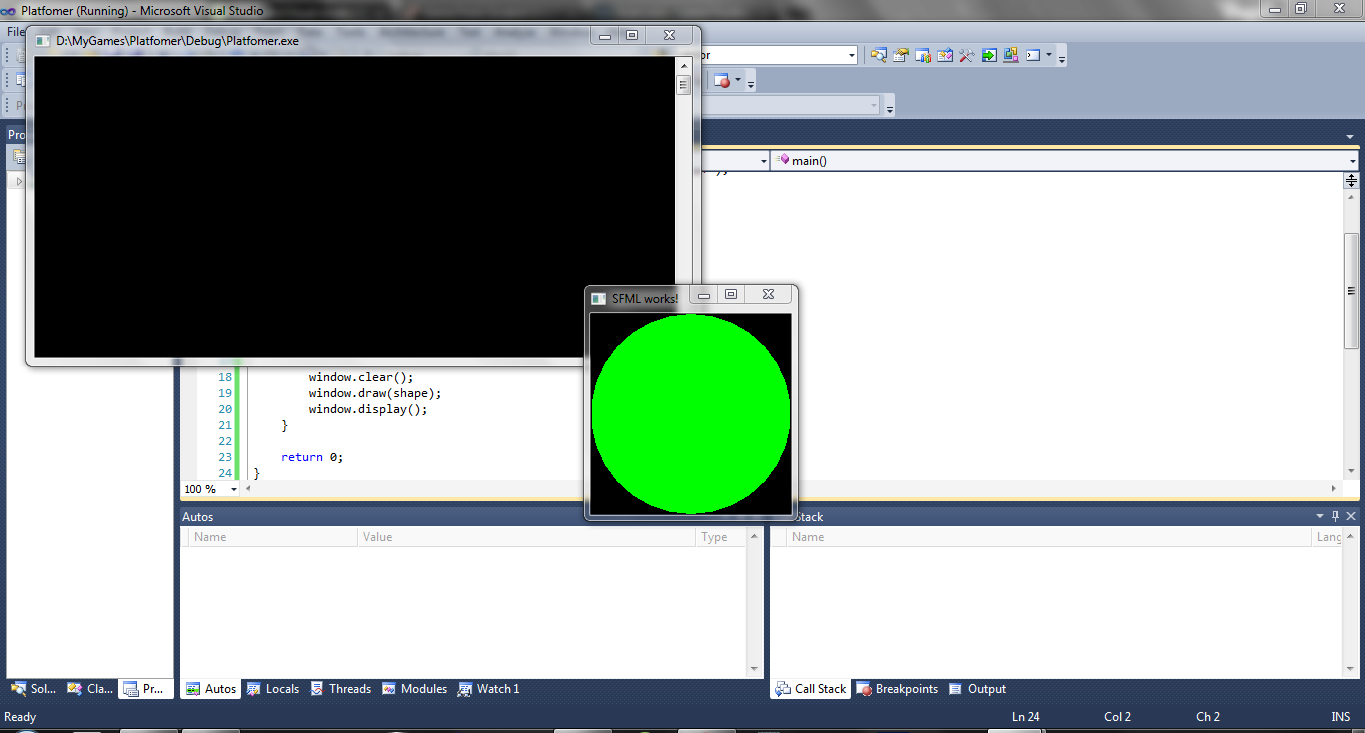Click the Team Explorer toolbar icon
Screen dimensions: 1365x733
coord(922,55)
